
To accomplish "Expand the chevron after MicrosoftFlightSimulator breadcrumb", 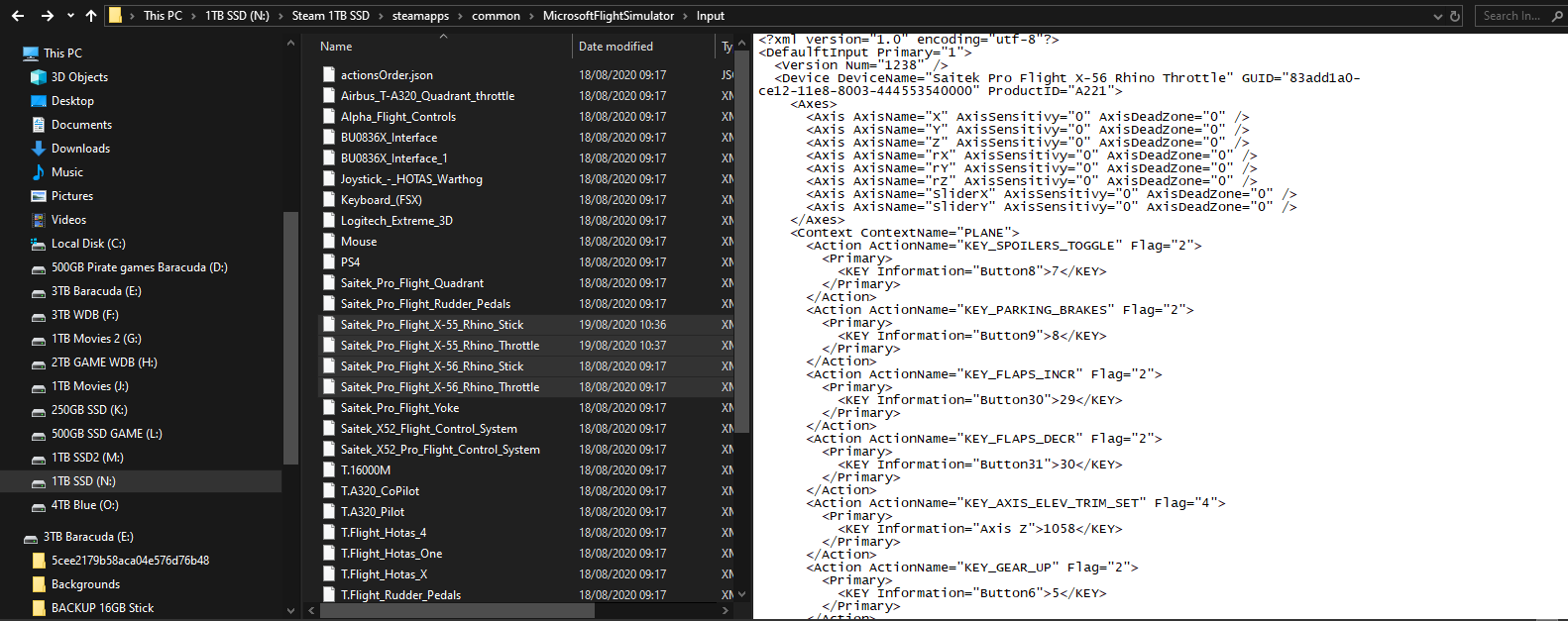I will point(685,16).
